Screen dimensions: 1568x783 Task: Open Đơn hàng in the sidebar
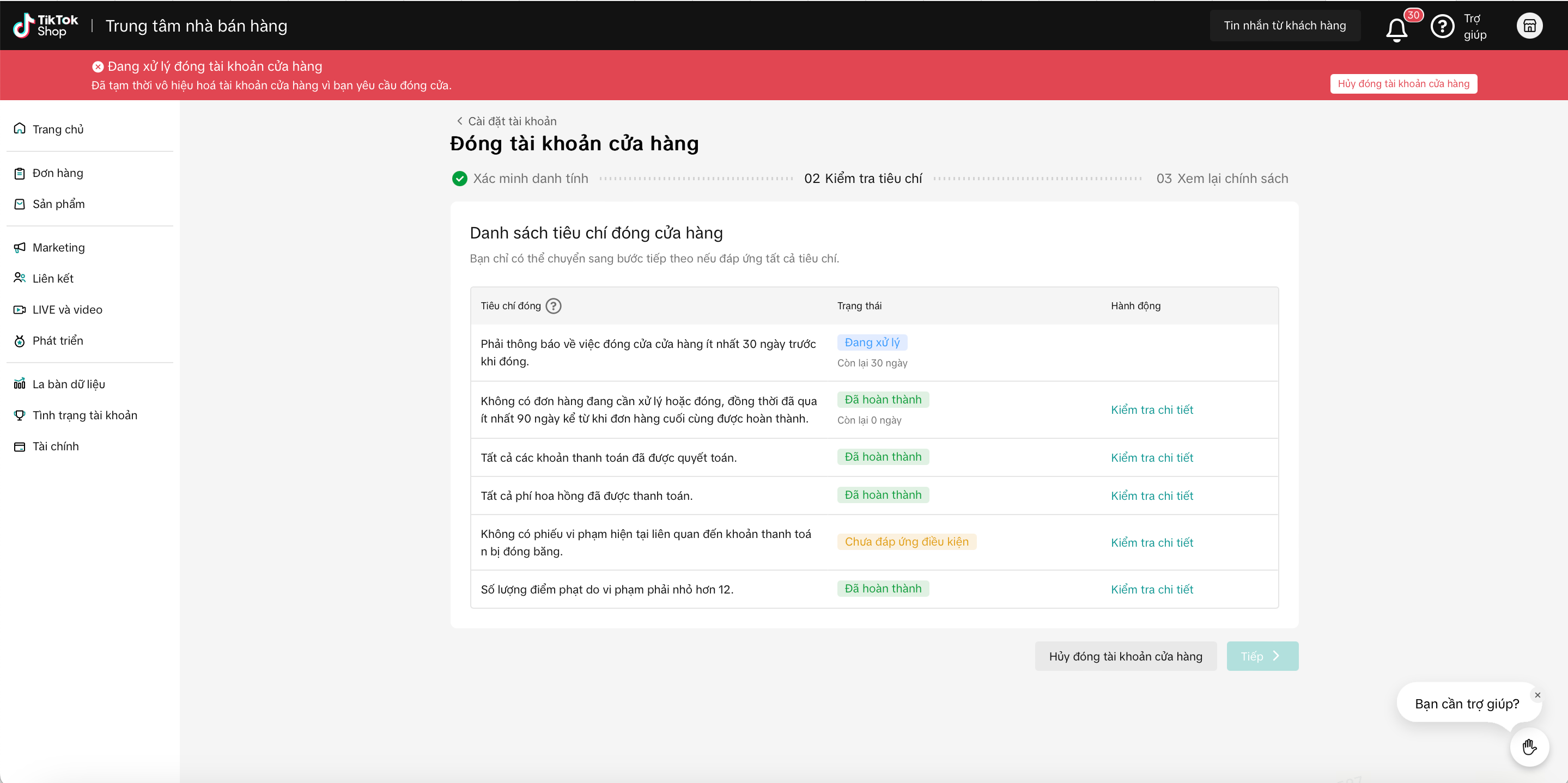point(57,173)
